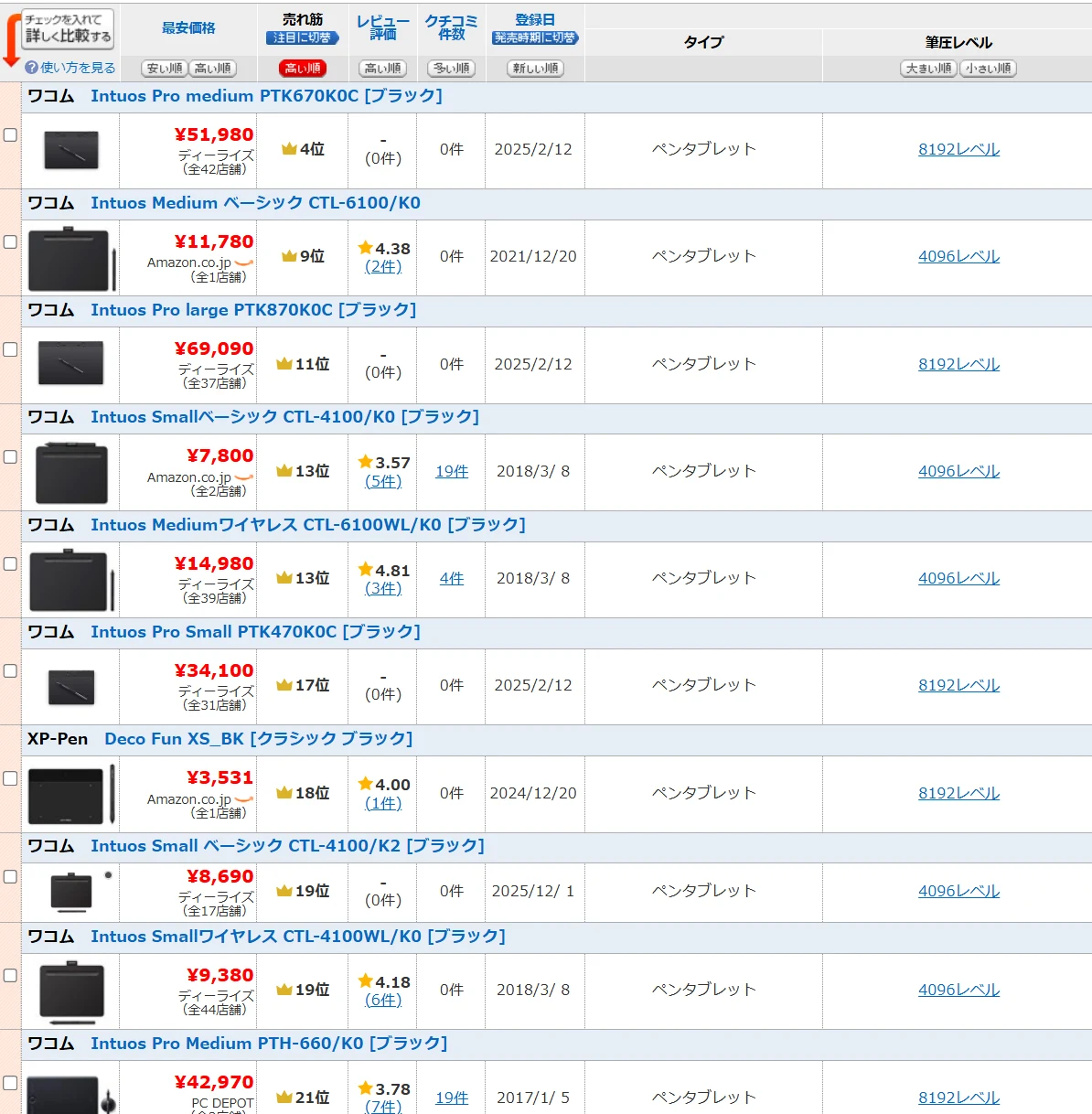The height and width of the screenshot is (1114, 1092).
Task: Check the Intuos Pro Small PTK470K0C checkbox
Action: point(10,670)
